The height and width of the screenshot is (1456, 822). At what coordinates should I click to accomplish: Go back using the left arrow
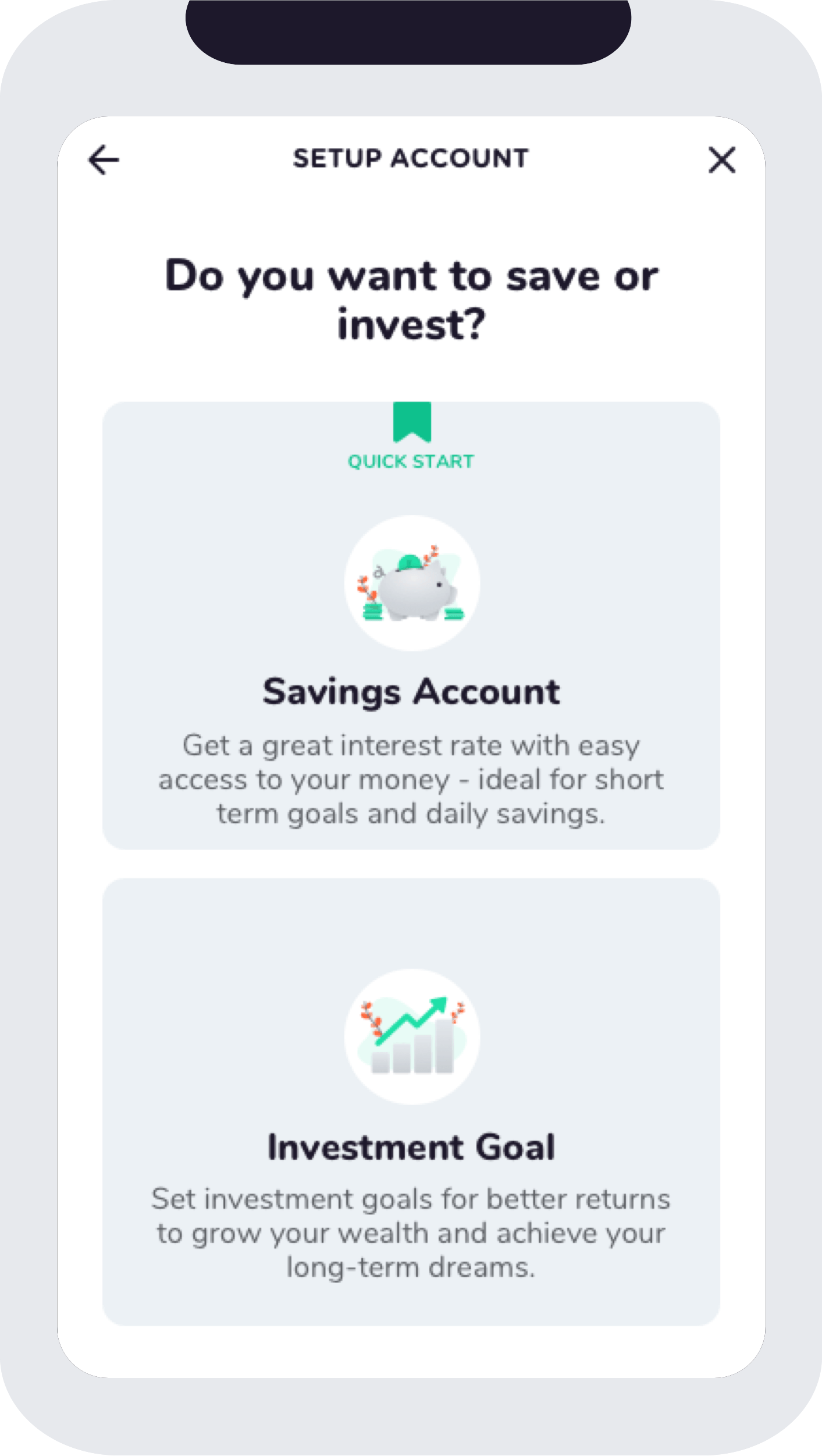point(104,160)
